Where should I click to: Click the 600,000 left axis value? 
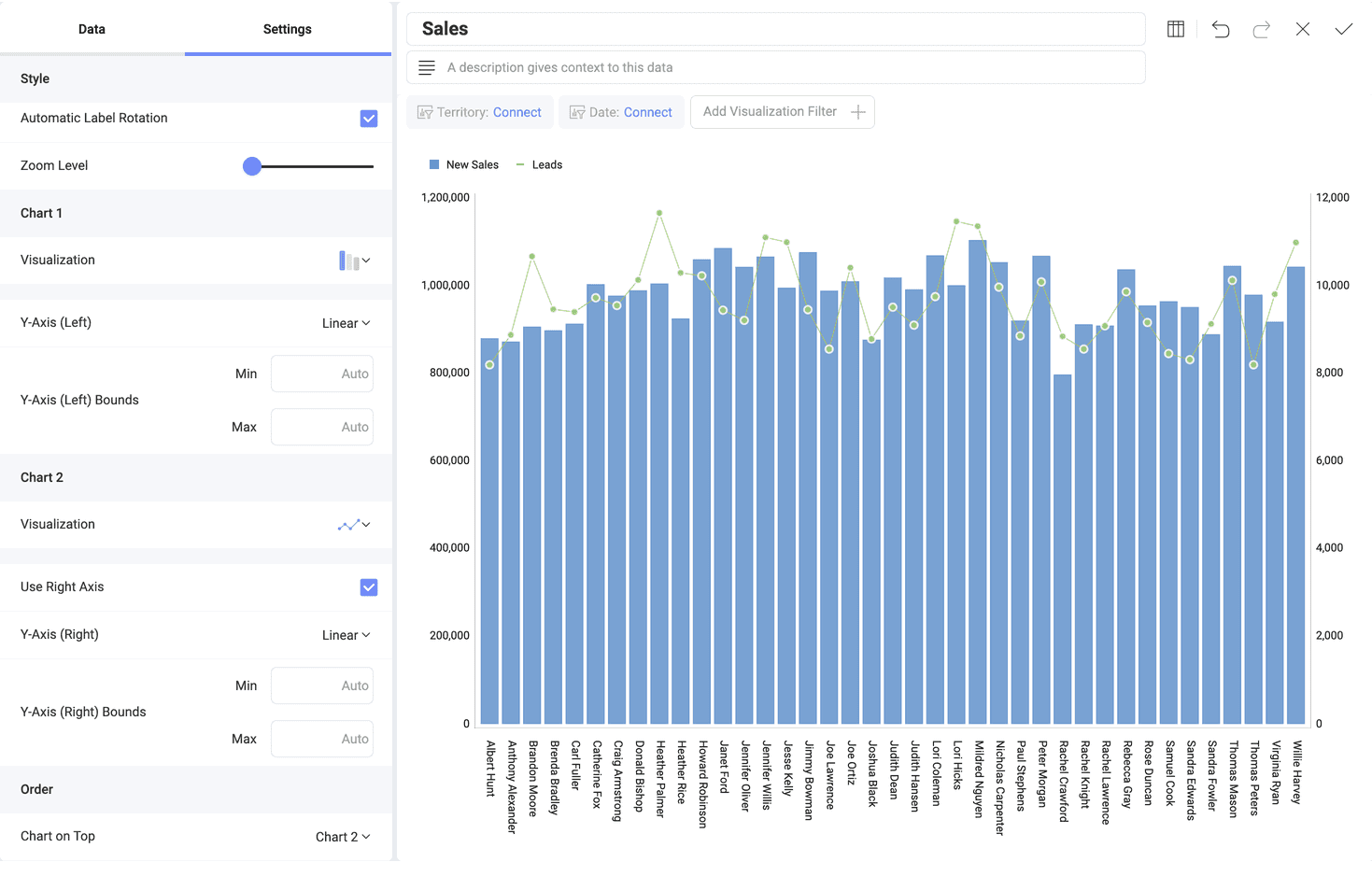pyautogui.click(x=449, y=460)
